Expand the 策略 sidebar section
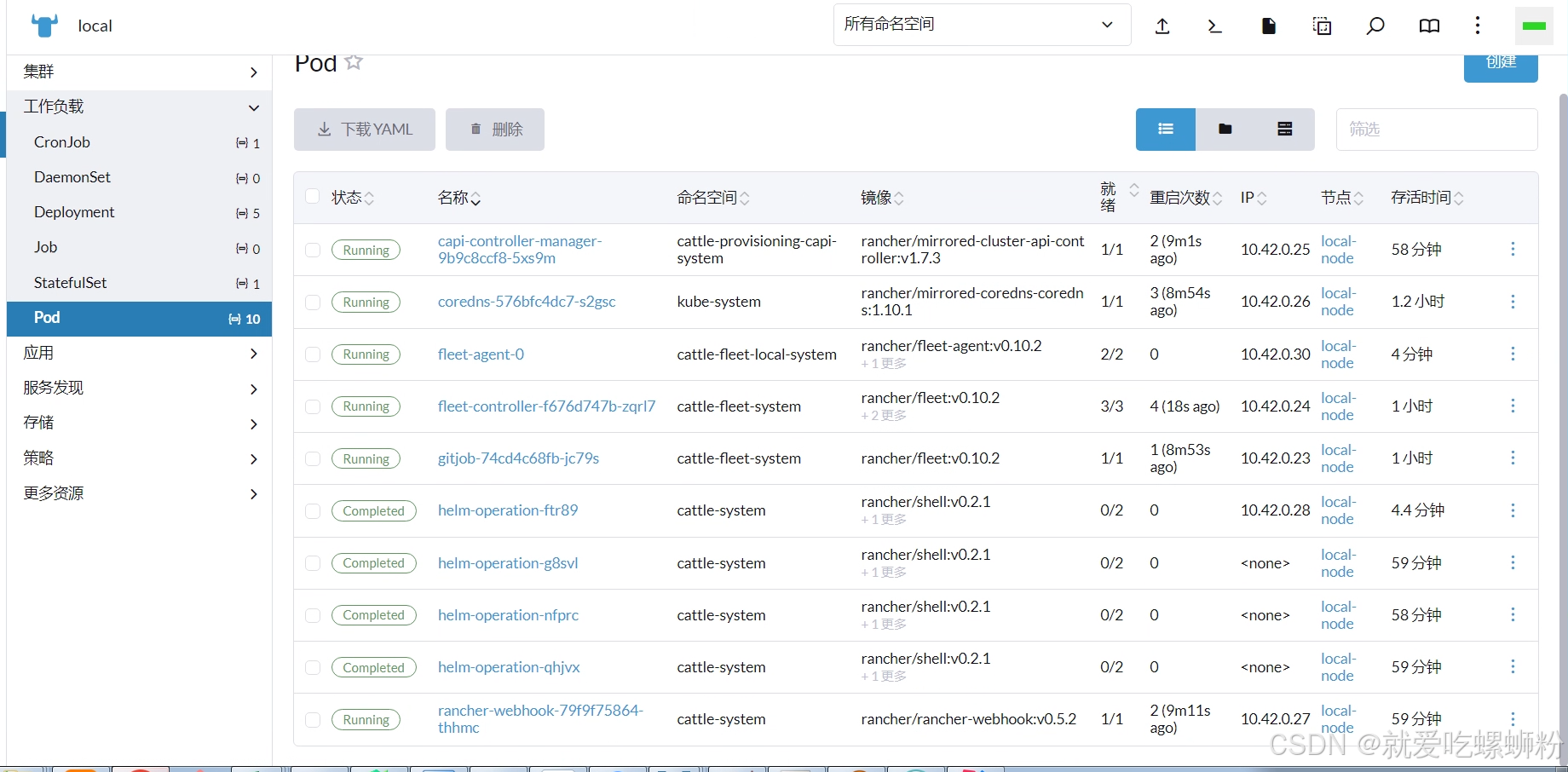The height and width of the screenshot is (772, 1568). pos(140,458)
